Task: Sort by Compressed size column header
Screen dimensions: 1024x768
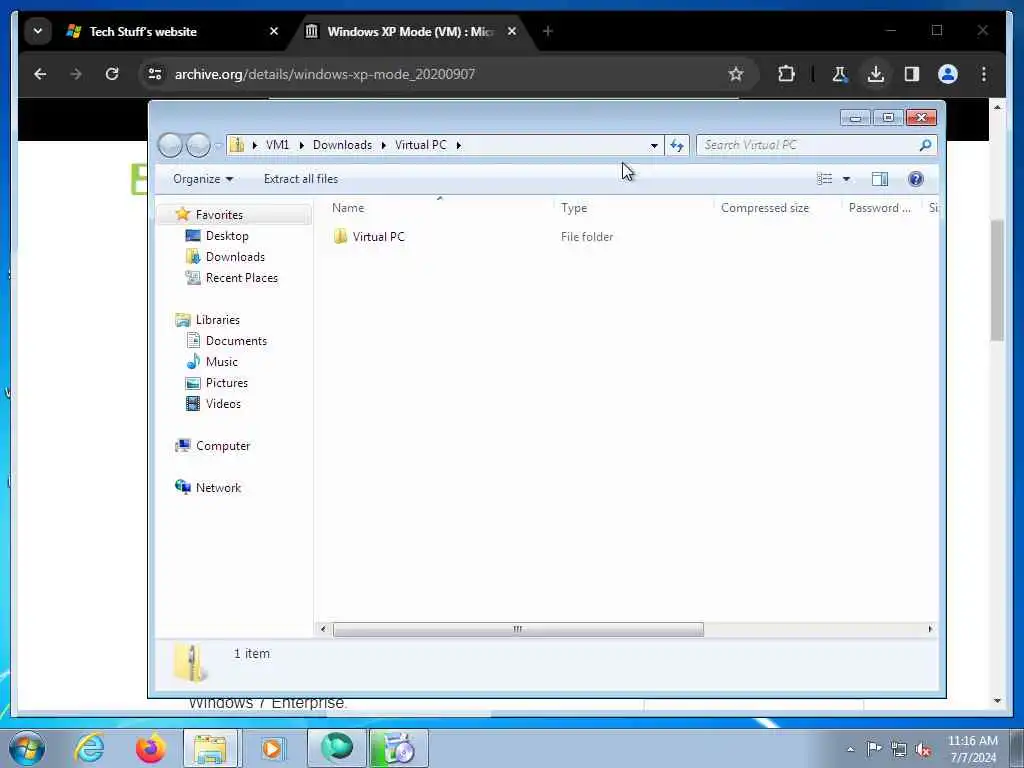Action: (778, 208)
